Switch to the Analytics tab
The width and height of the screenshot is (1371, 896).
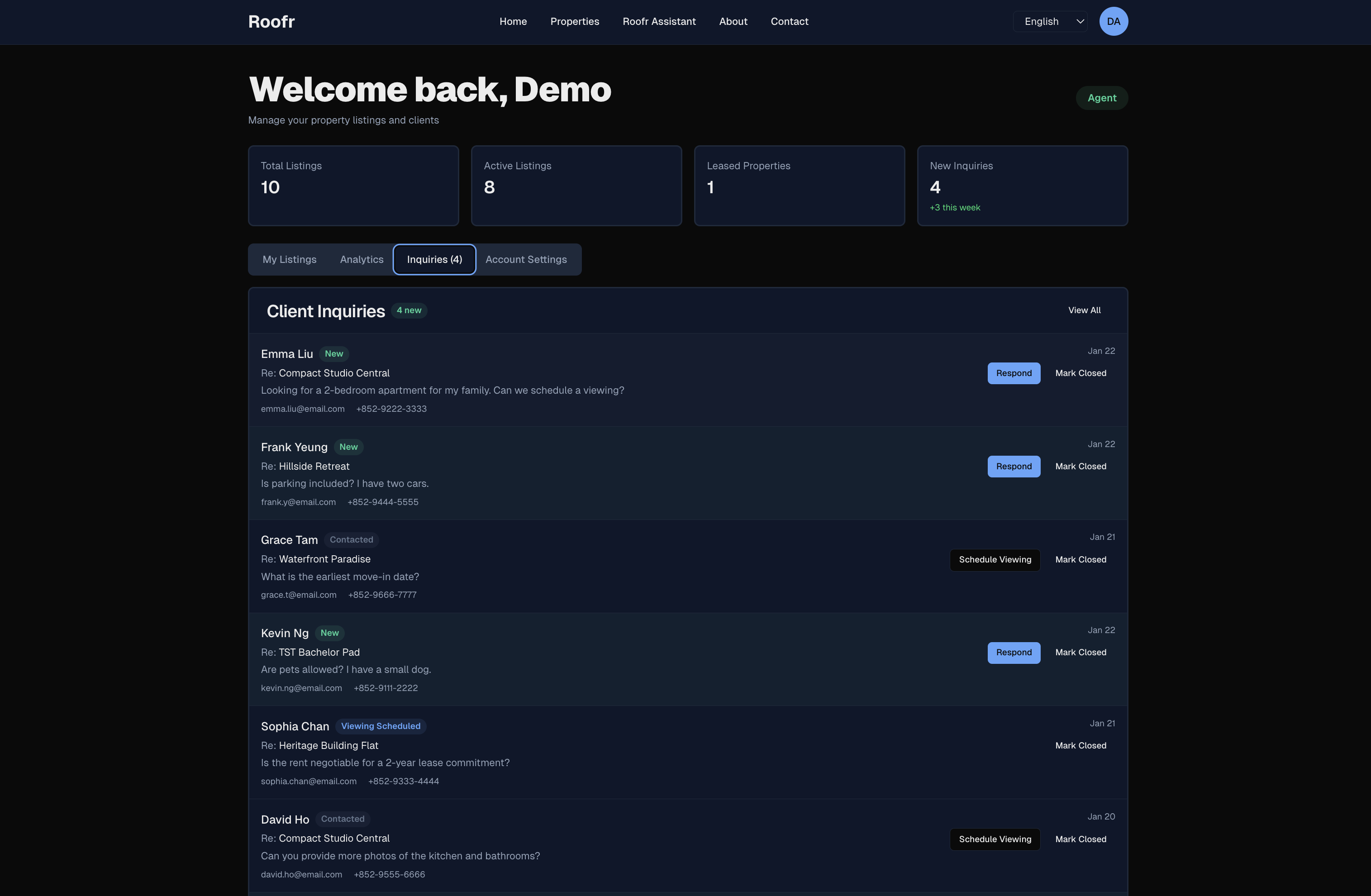coord(361,259)
